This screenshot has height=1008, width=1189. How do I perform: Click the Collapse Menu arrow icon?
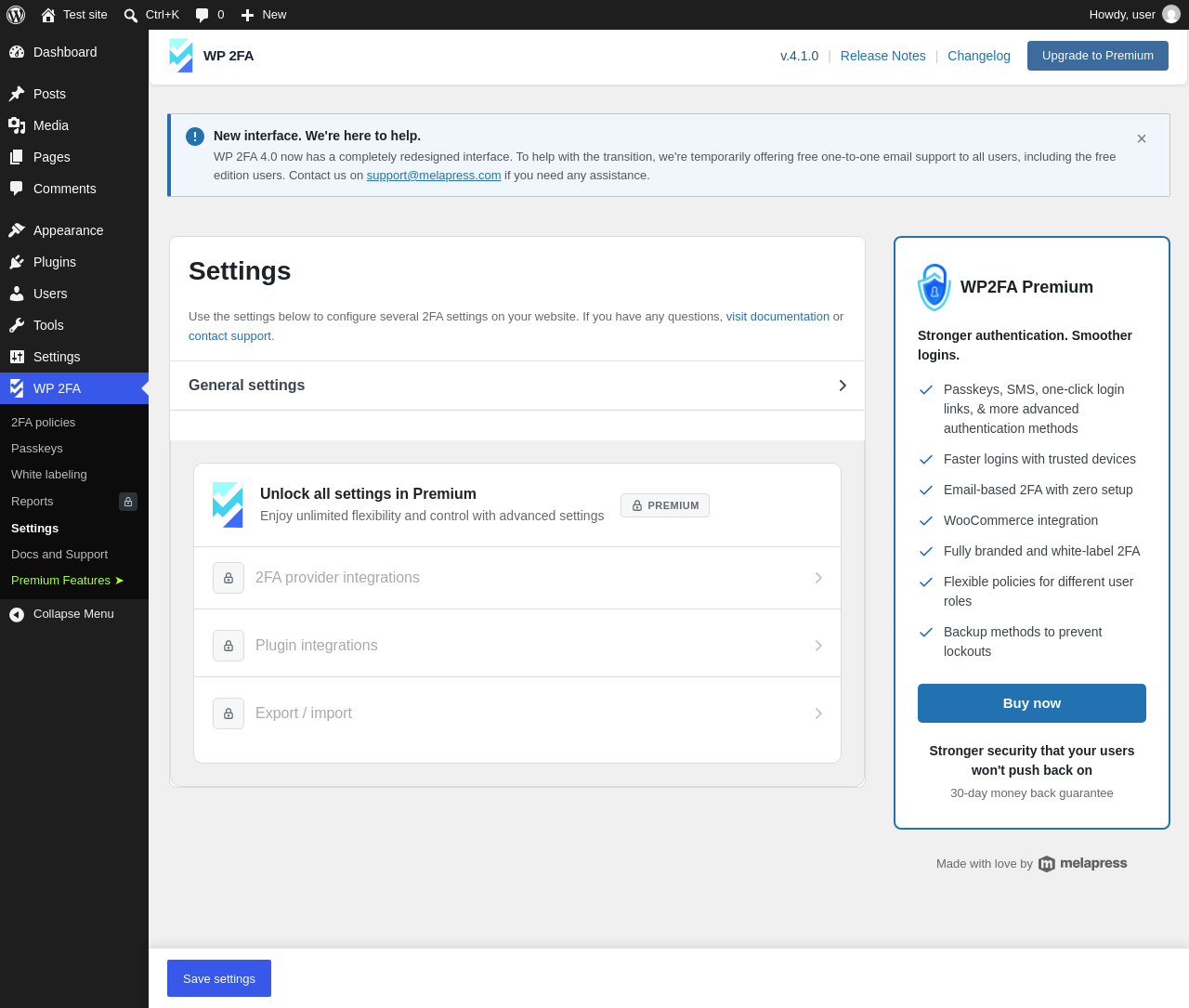coord(17,614)
